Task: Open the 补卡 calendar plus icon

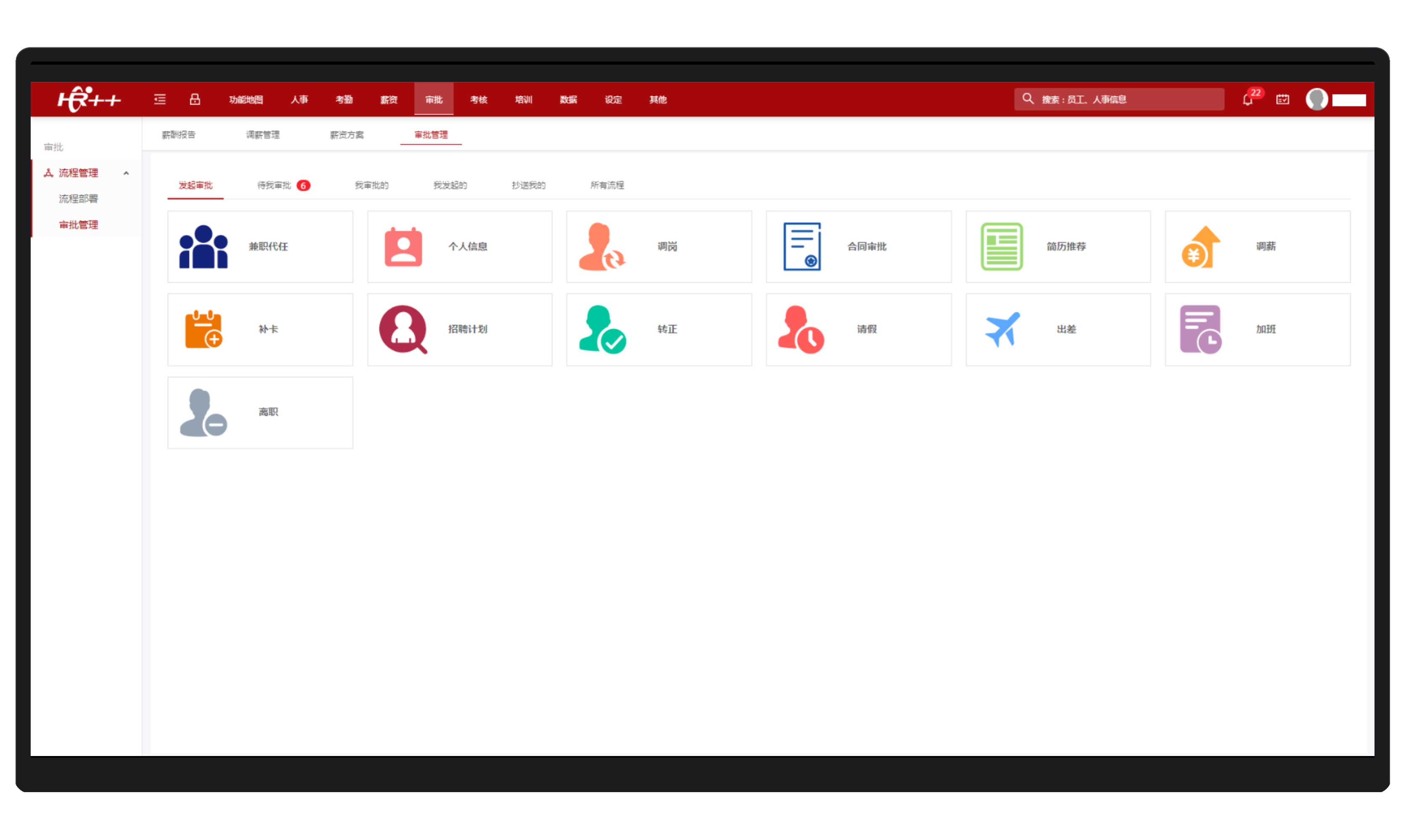Action: [203, 329]
